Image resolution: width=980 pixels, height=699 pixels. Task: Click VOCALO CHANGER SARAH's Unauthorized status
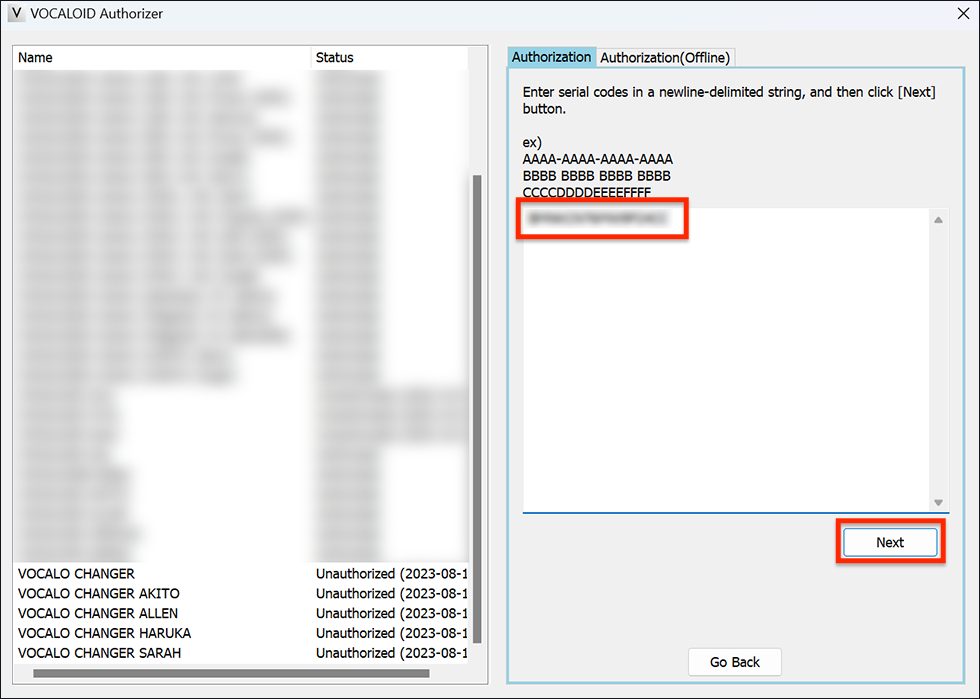(391, 652)
